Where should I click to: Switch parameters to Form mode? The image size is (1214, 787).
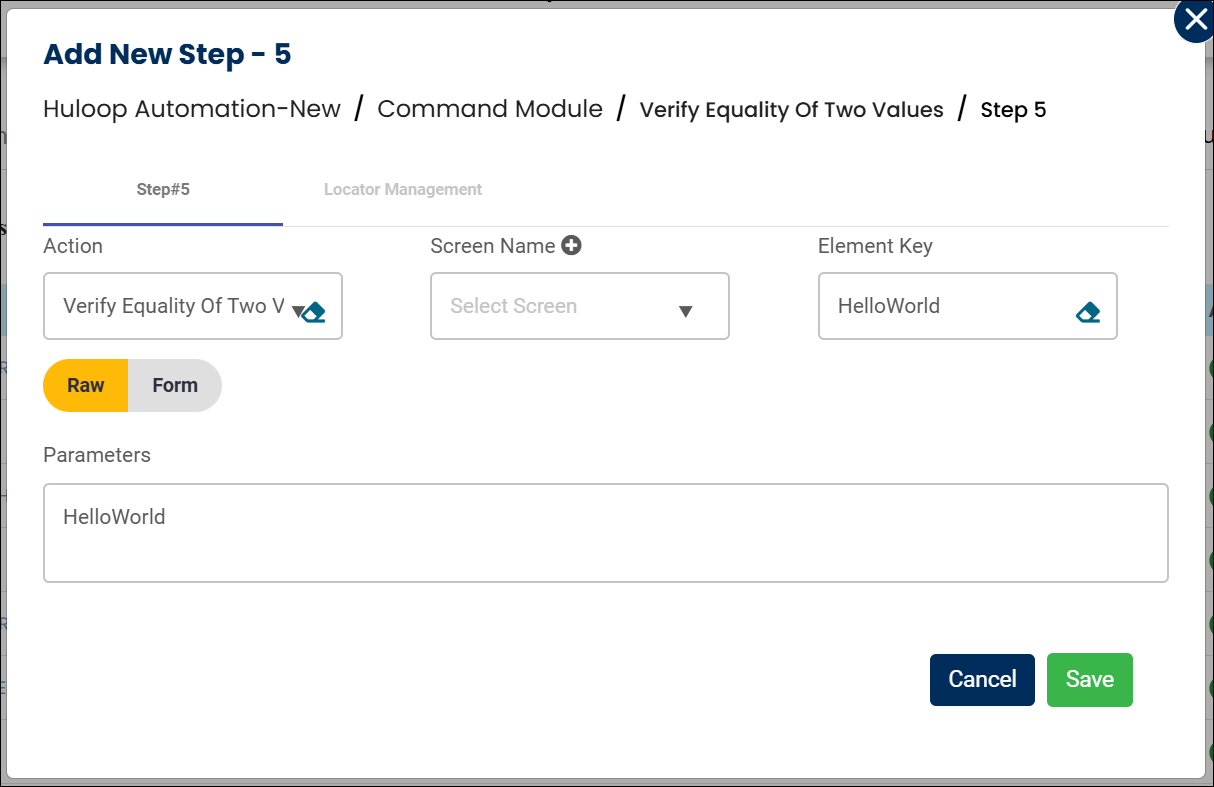pos(175,386)
